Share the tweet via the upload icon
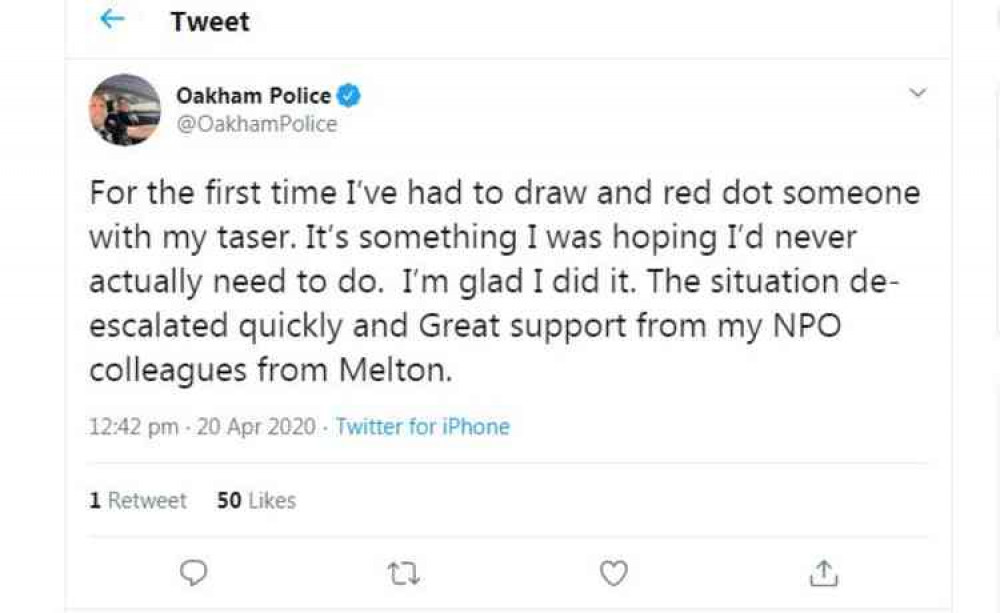Image resolution: width=1000 pixels, height=613 pixels. pyautogui.click(x=823, y=573)
